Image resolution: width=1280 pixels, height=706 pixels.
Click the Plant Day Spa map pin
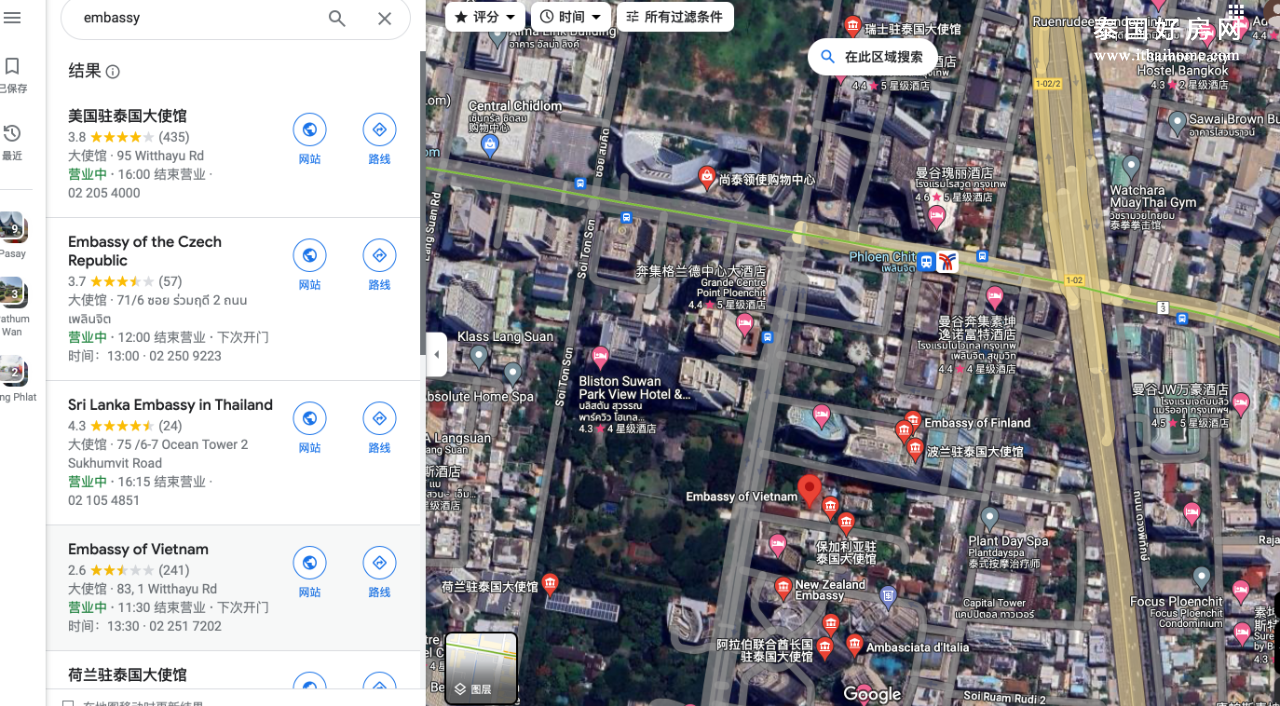(989, 518)
